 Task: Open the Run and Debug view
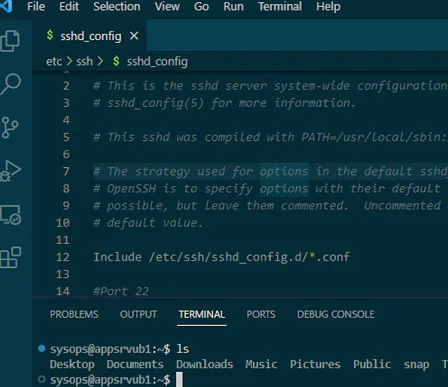coord(11,171)
